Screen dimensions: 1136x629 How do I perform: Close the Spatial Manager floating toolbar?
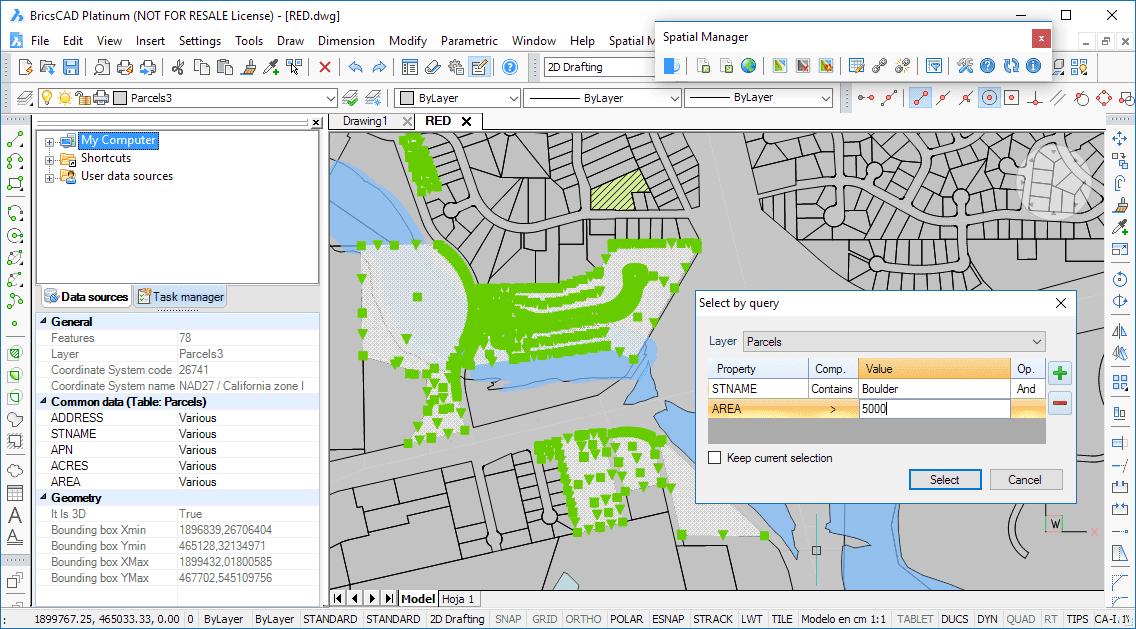[x=1040, y=38]
